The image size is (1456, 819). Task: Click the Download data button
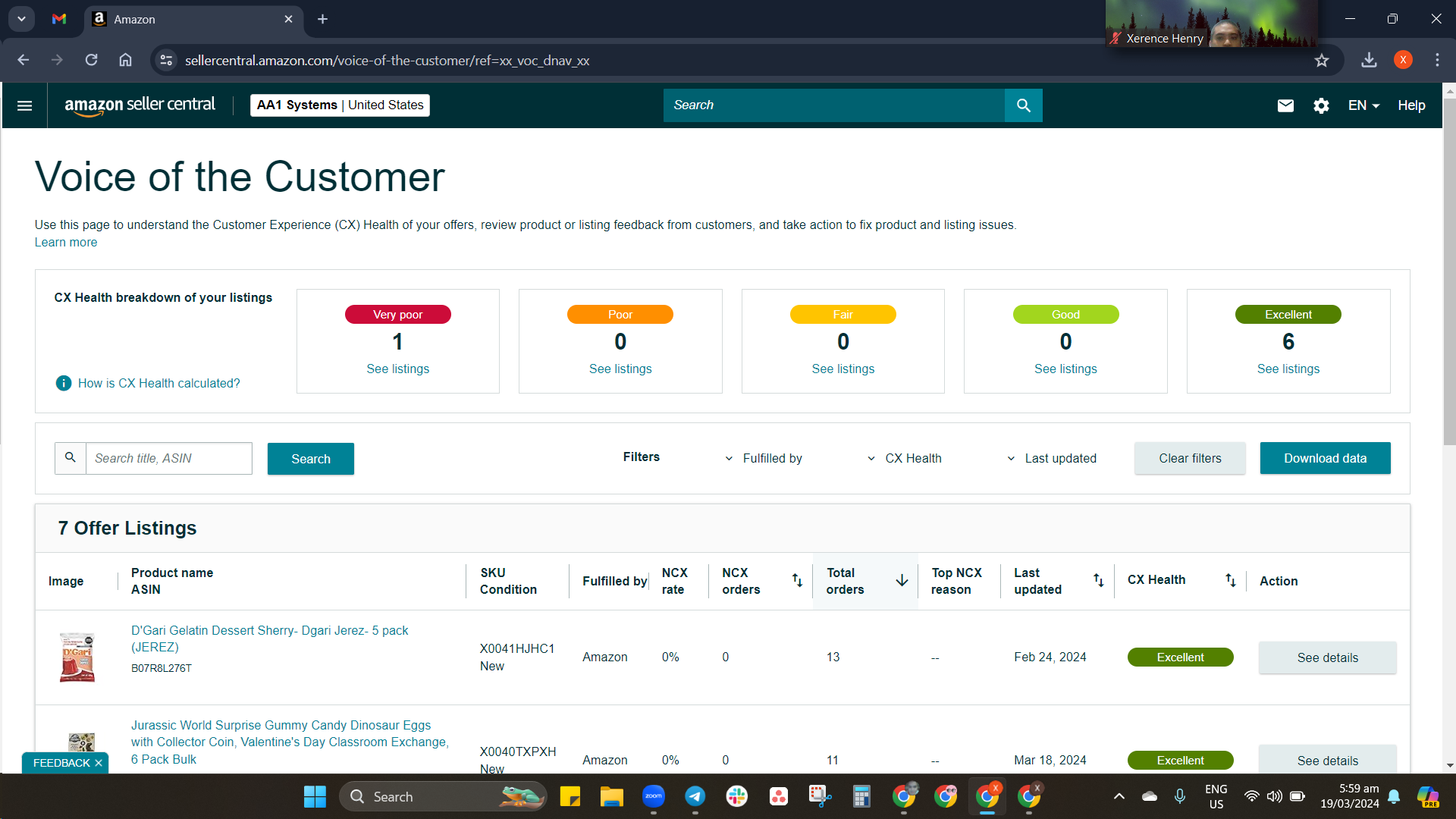coord(1325,458)
